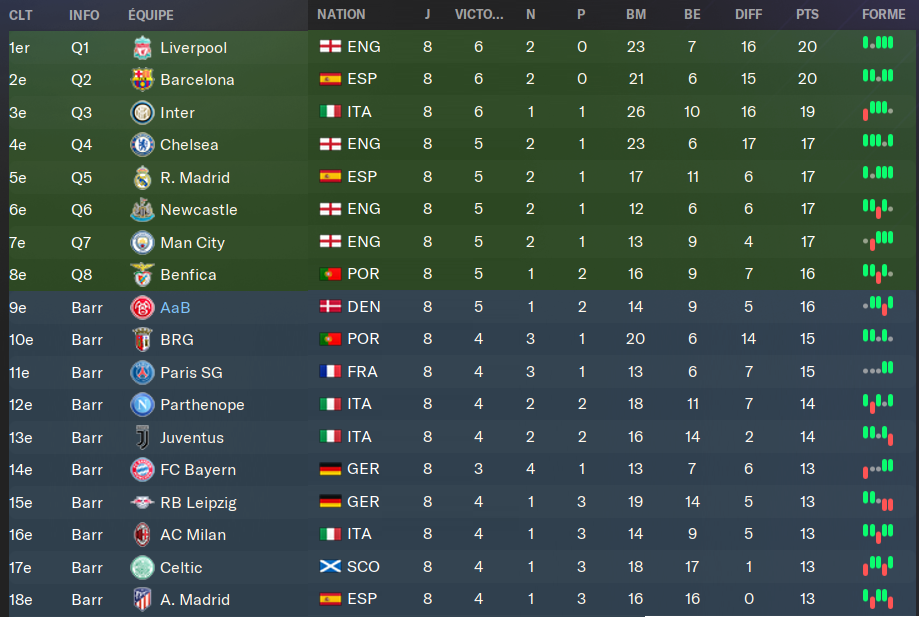The image size is (919, 617).
Task: Click the Denmark flag in AaB row
Action: click(329, 307)
